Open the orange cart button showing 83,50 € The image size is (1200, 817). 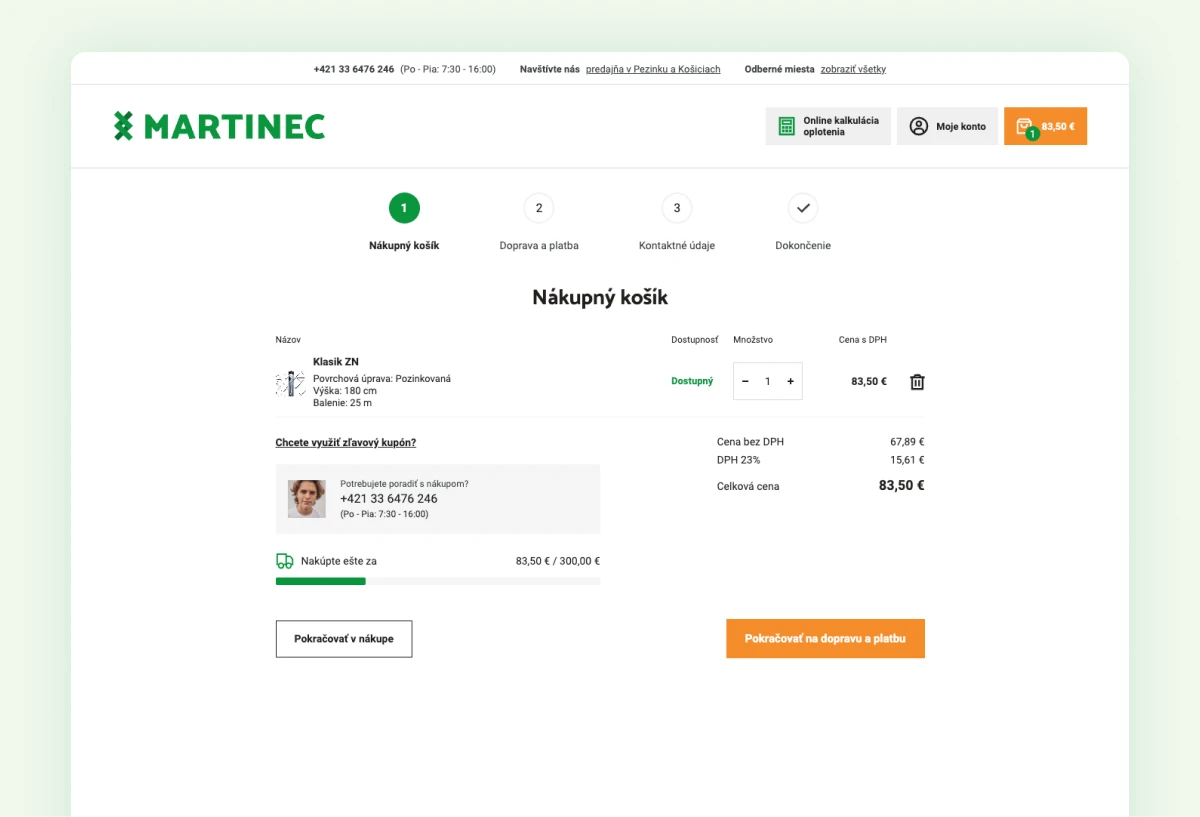[1045, 126]
